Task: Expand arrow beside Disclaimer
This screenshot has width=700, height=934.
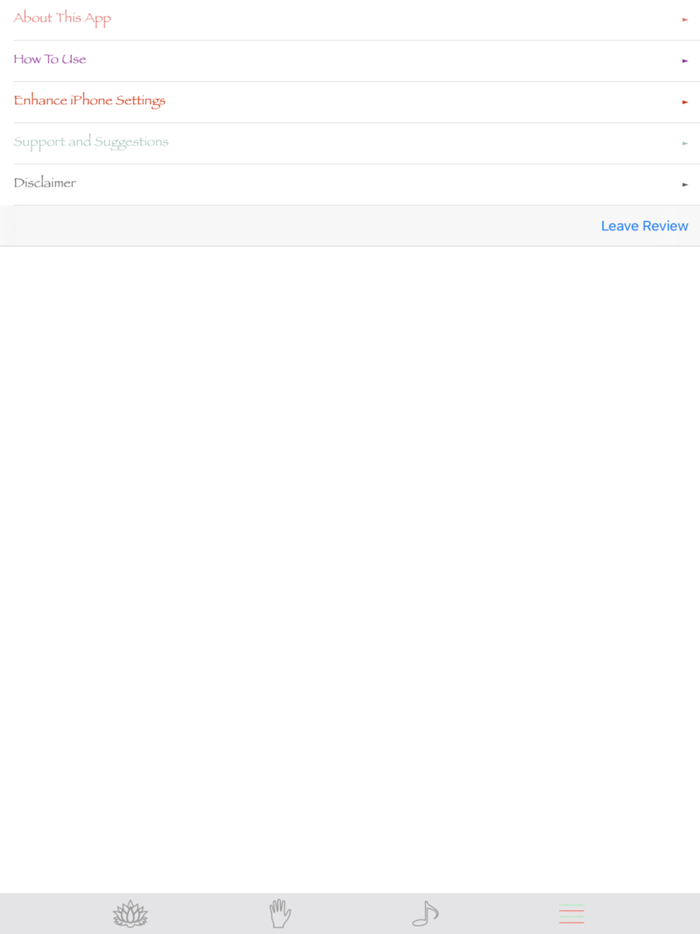Action: (685, 185)
